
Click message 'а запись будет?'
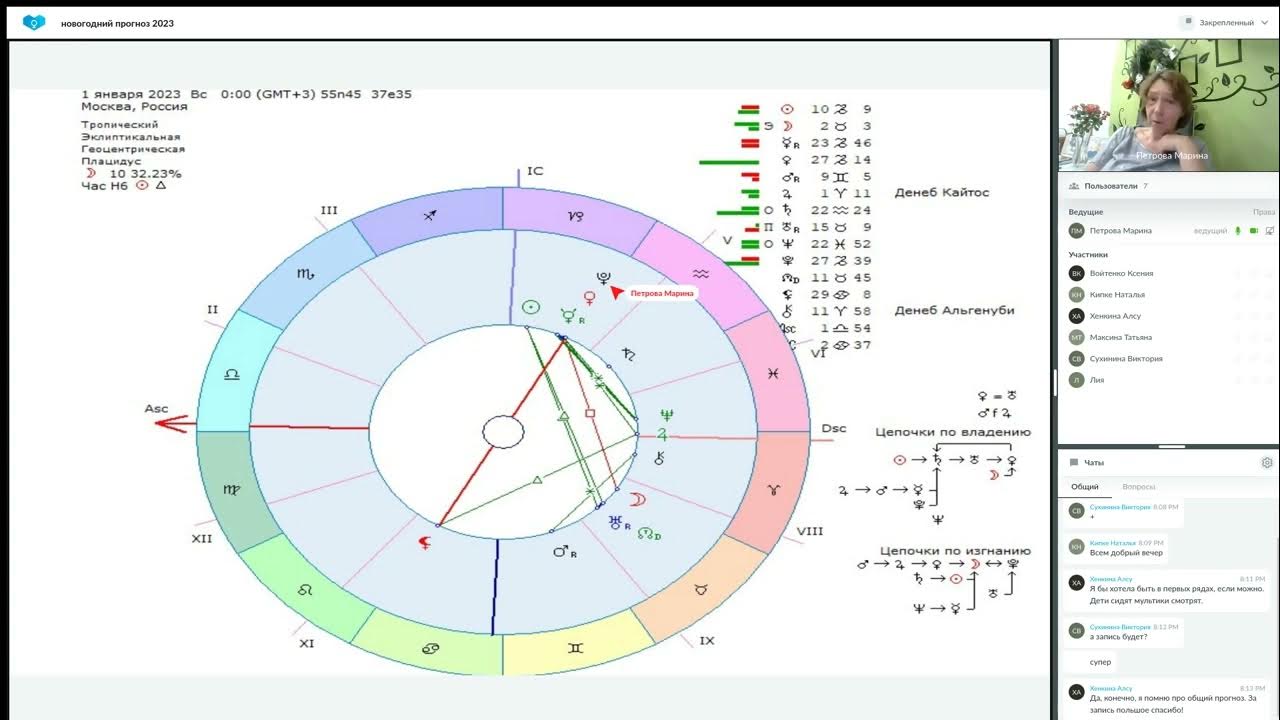1119,637
